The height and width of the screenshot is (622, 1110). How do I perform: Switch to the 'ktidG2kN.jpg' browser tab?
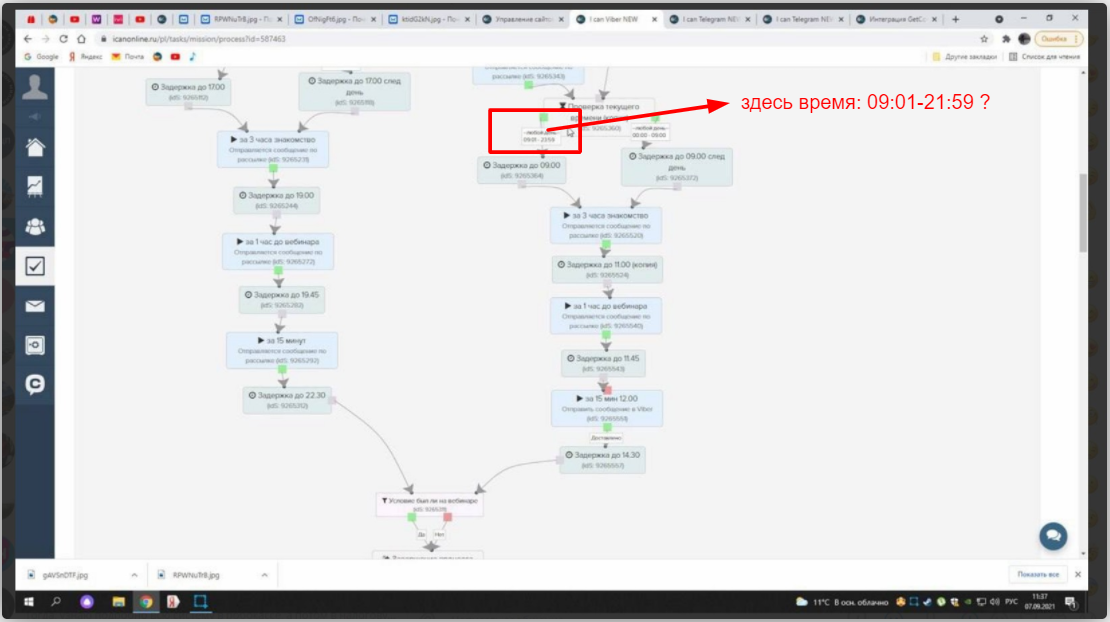coord(429,19)
